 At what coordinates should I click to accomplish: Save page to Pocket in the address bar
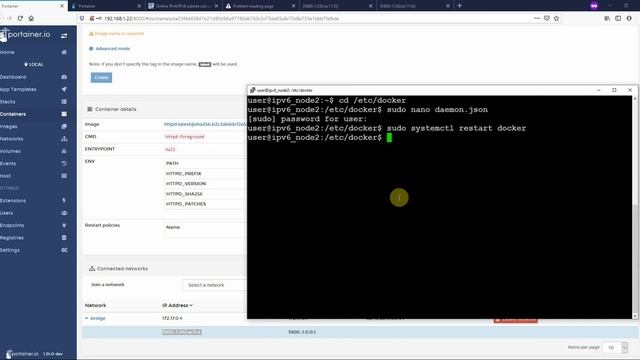(x=547, y=18)
